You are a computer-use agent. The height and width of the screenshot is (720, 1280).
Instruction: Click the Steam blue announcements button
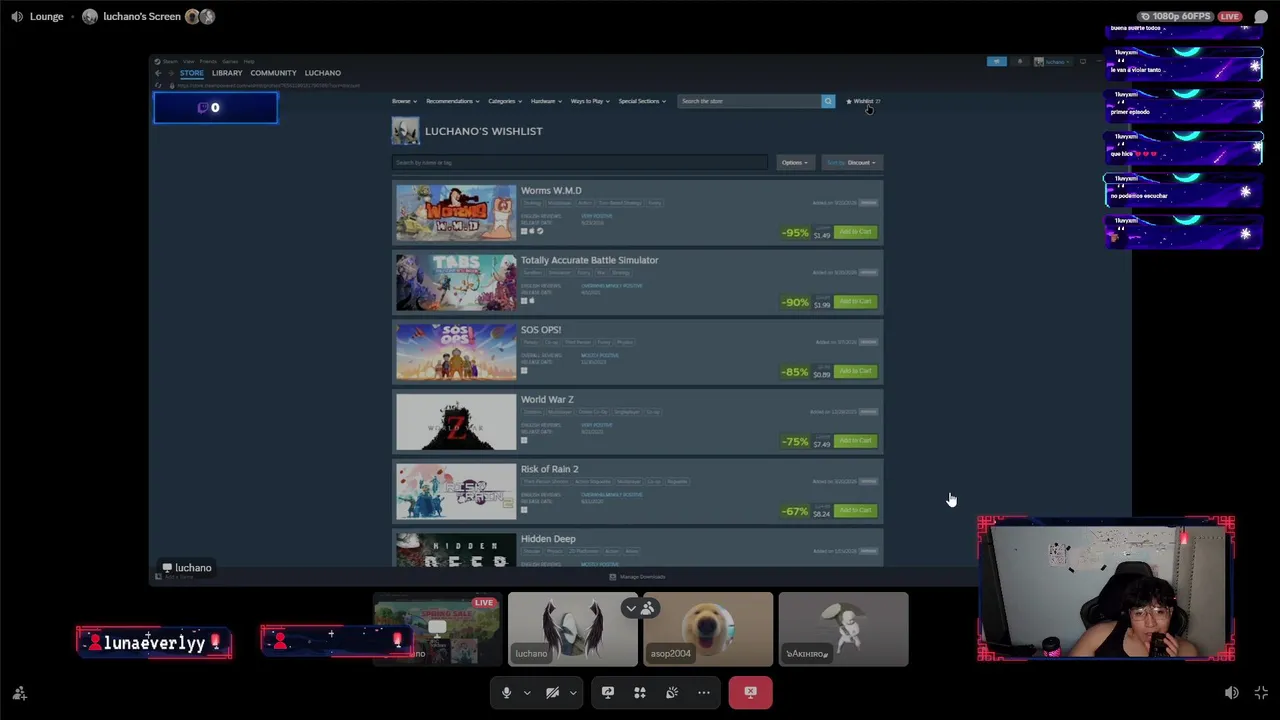[x=996, y=61]
